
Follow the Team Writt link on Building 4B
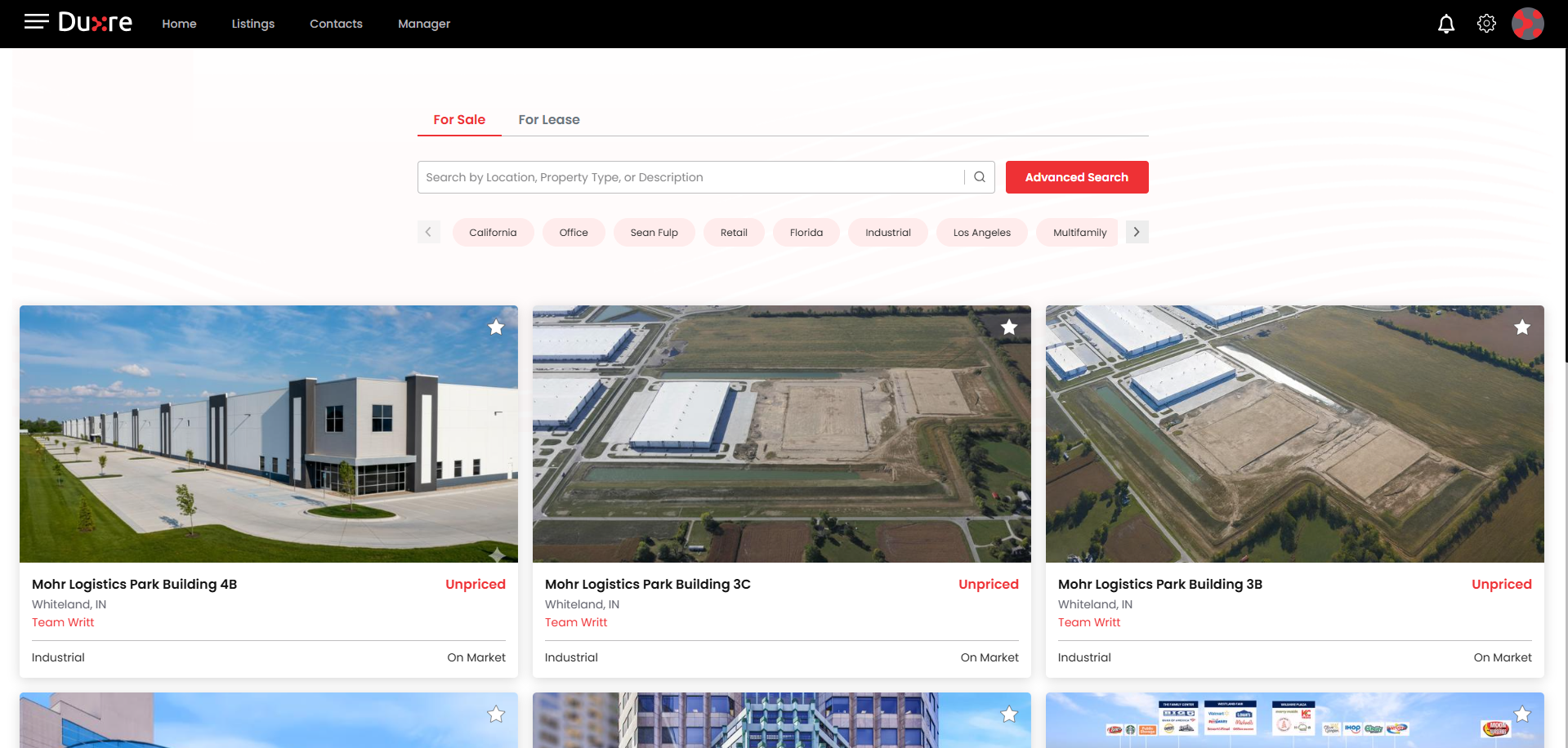click(63, 622)
